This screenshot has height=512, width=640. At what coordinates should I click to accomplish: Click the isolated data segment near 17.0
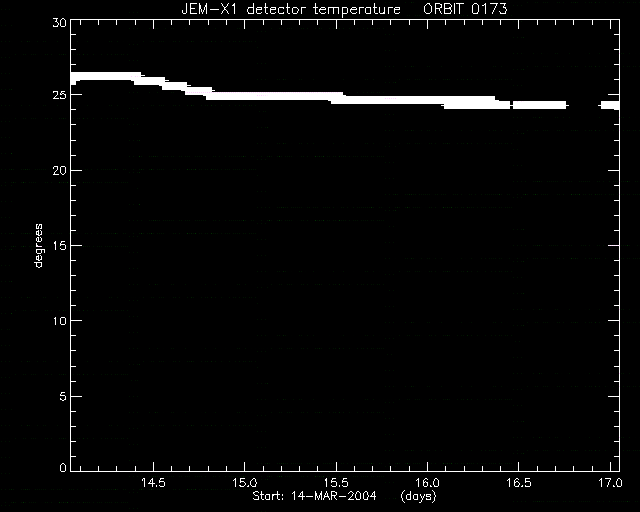point(610,105)
